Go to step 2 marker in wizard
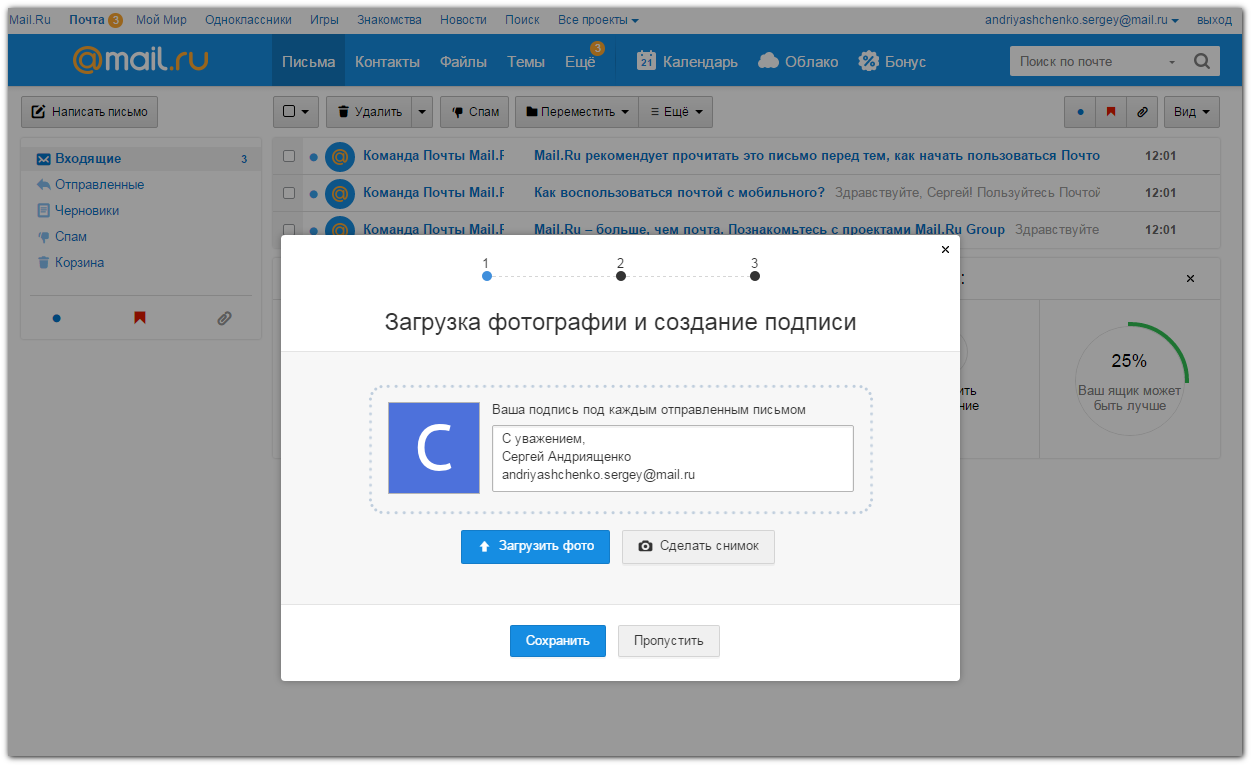The height and width of the screenshot is (765, 1251). 621,276
